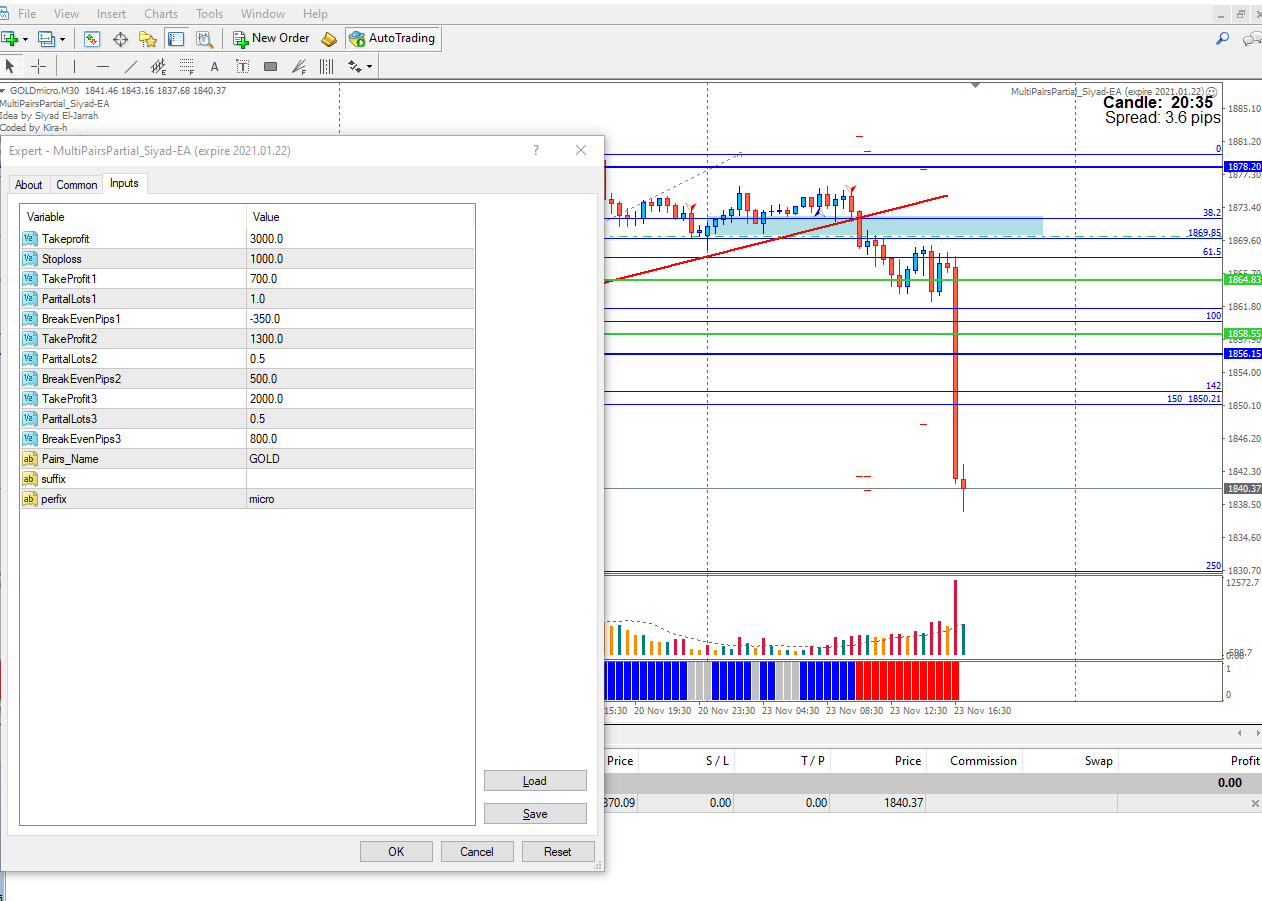Click the Toggle Terminal window icon
This screenshot has height=901, width=1262.
click(x=176, y=39)
